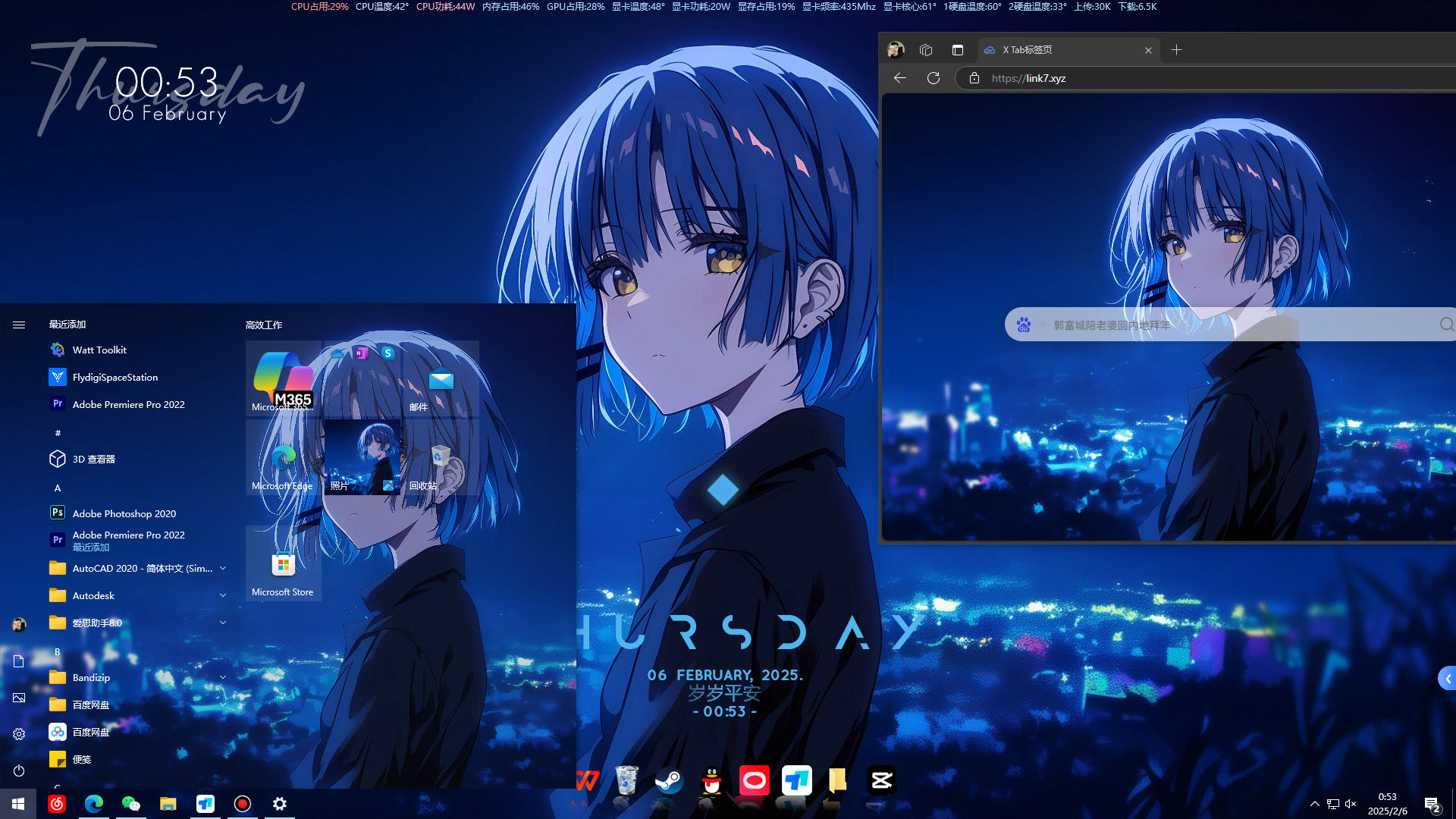
Task: Open the network icon in system tray
Action: pyautogui.click(x=1333, y=804)
